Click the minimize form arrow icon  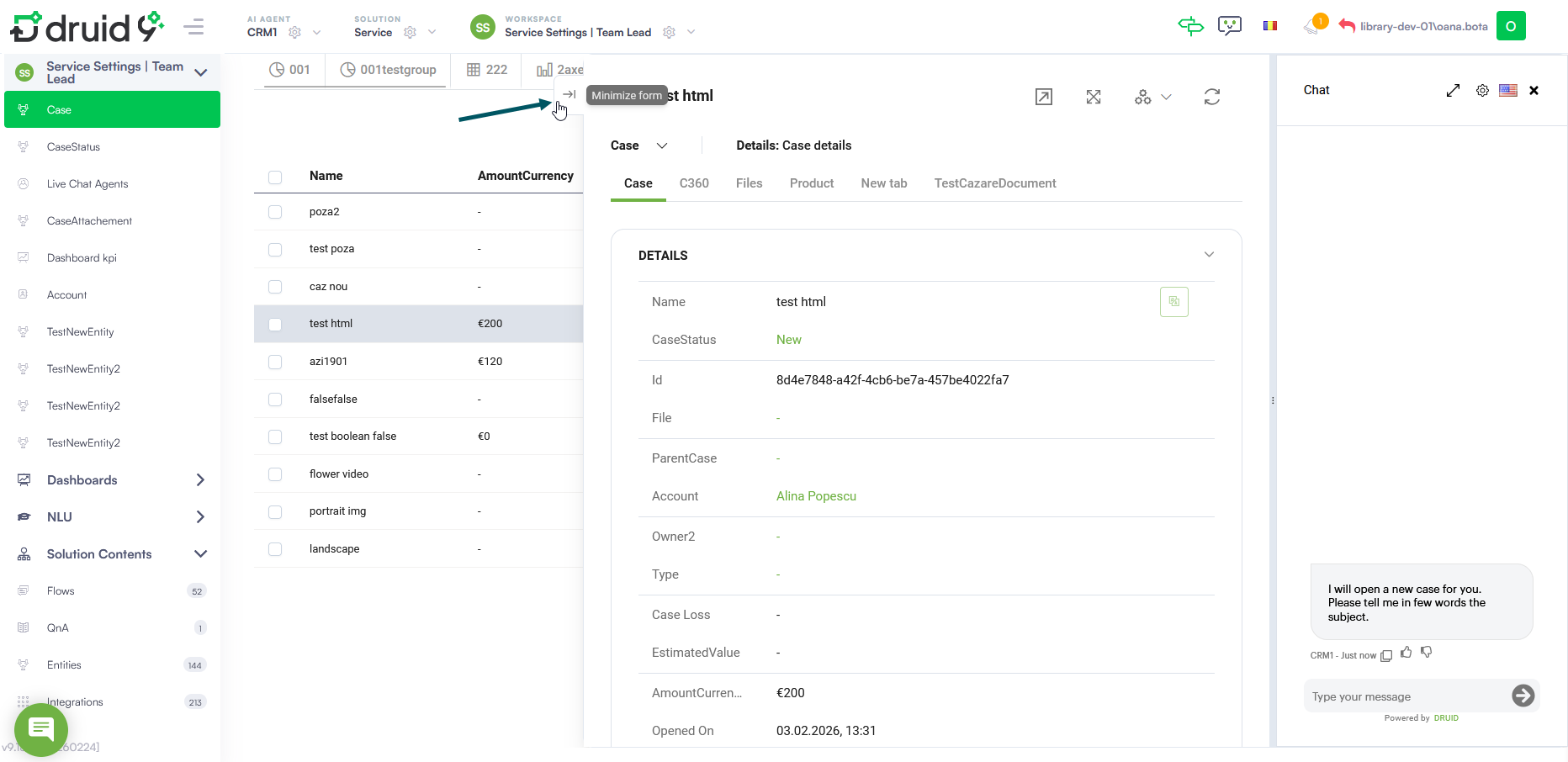[x=569, y=94]
